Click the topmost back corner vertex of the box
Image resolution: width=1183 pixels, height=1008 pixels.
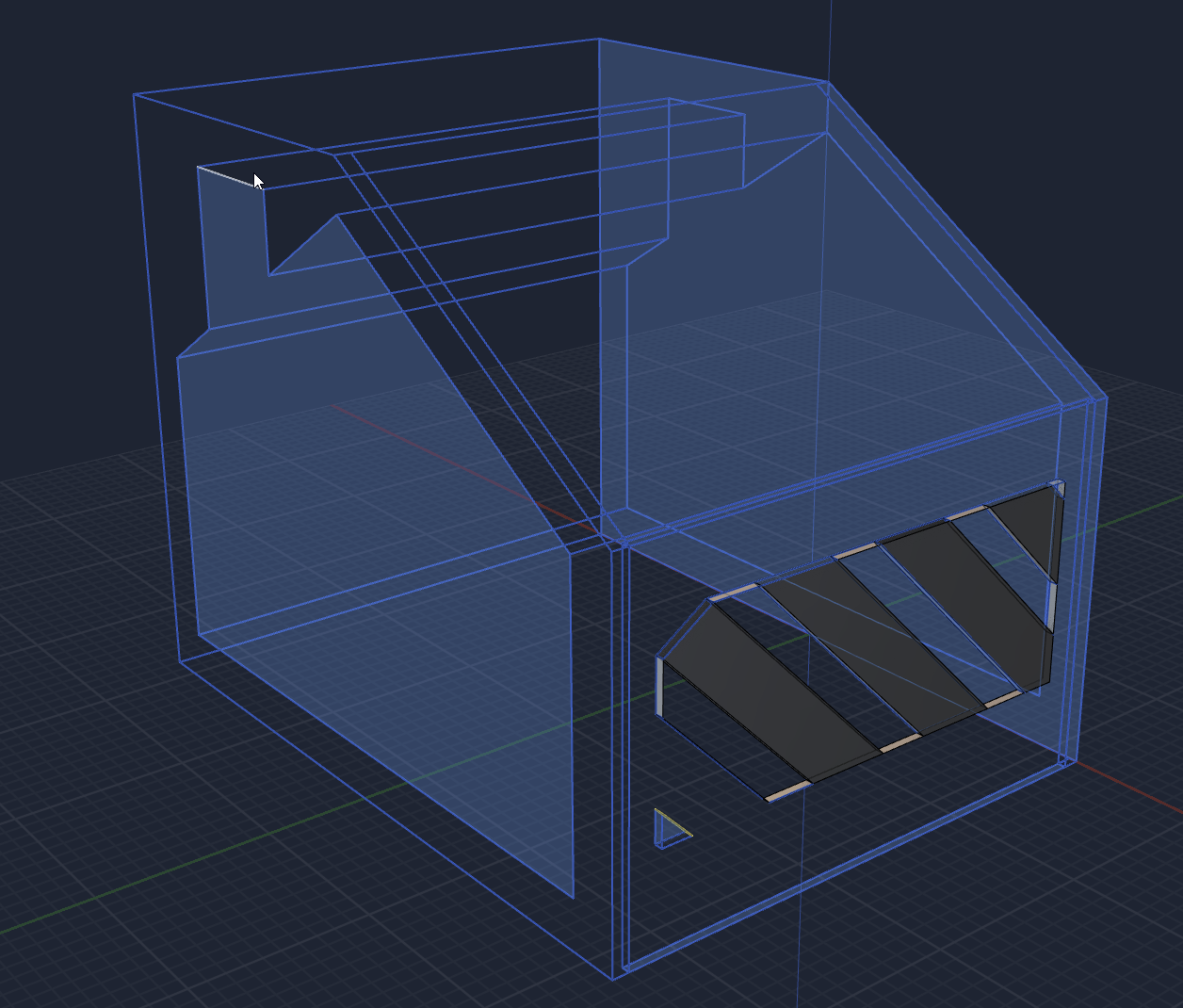click(599, 39)
